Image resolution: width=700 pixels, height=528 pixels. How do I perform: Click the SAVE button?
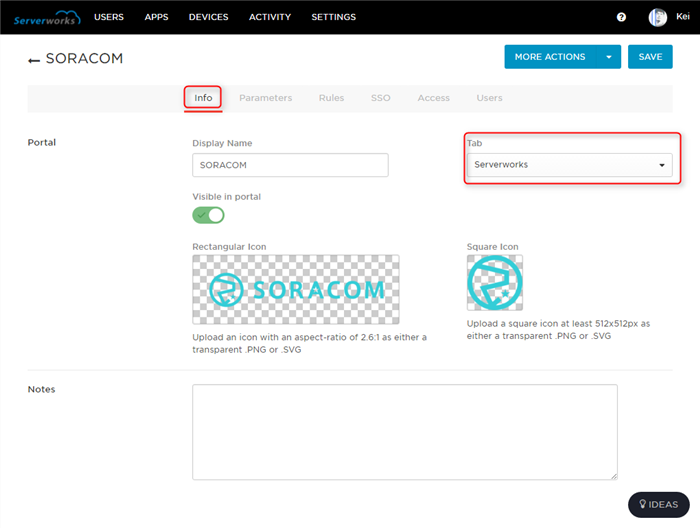coord(650,57)
